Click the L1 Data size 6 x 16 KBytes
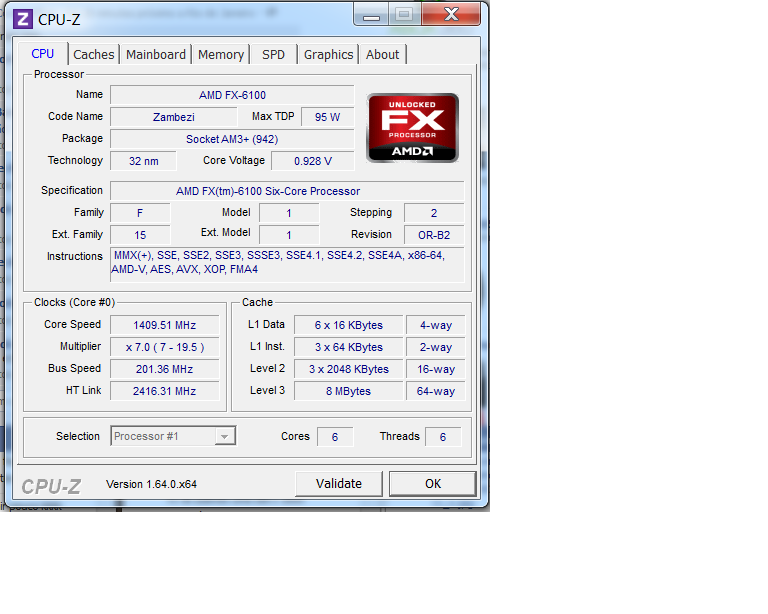 coord(349,325)
